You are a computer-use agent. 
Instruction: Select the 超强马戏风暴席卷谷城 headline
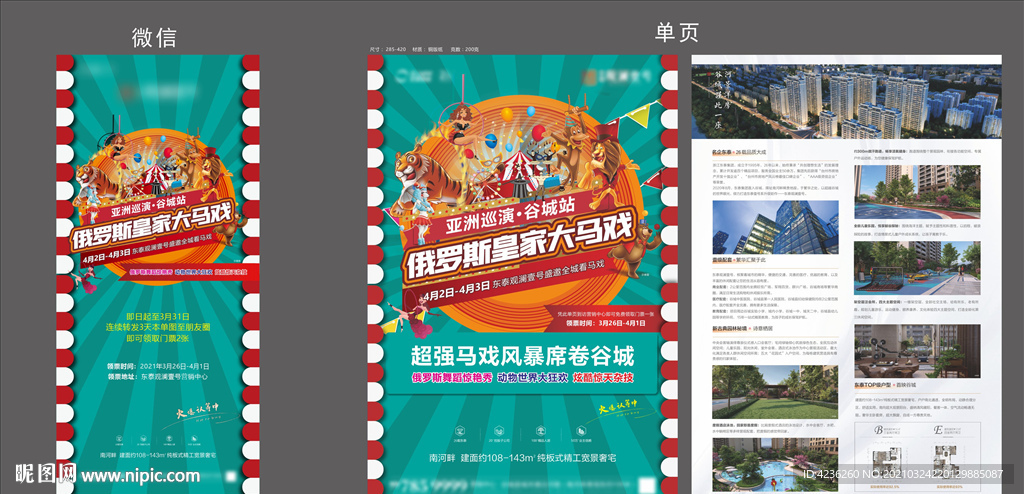pos(522,356)
